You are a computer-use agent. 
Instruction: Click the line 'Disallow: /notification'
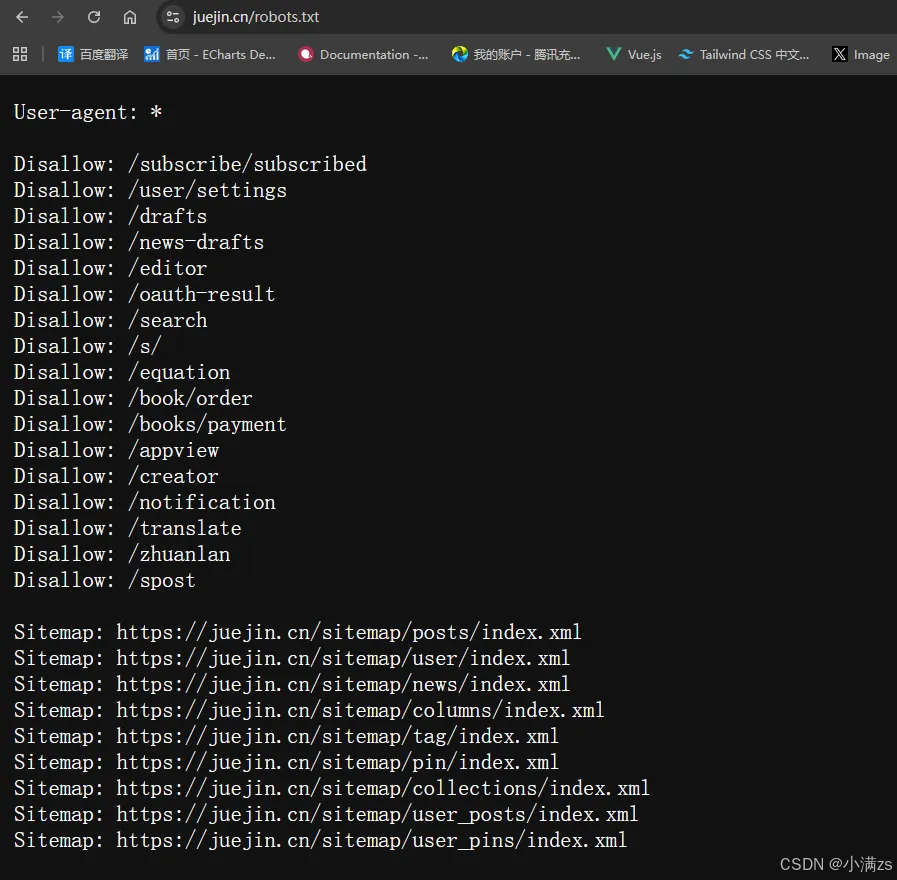pos(144,502)
